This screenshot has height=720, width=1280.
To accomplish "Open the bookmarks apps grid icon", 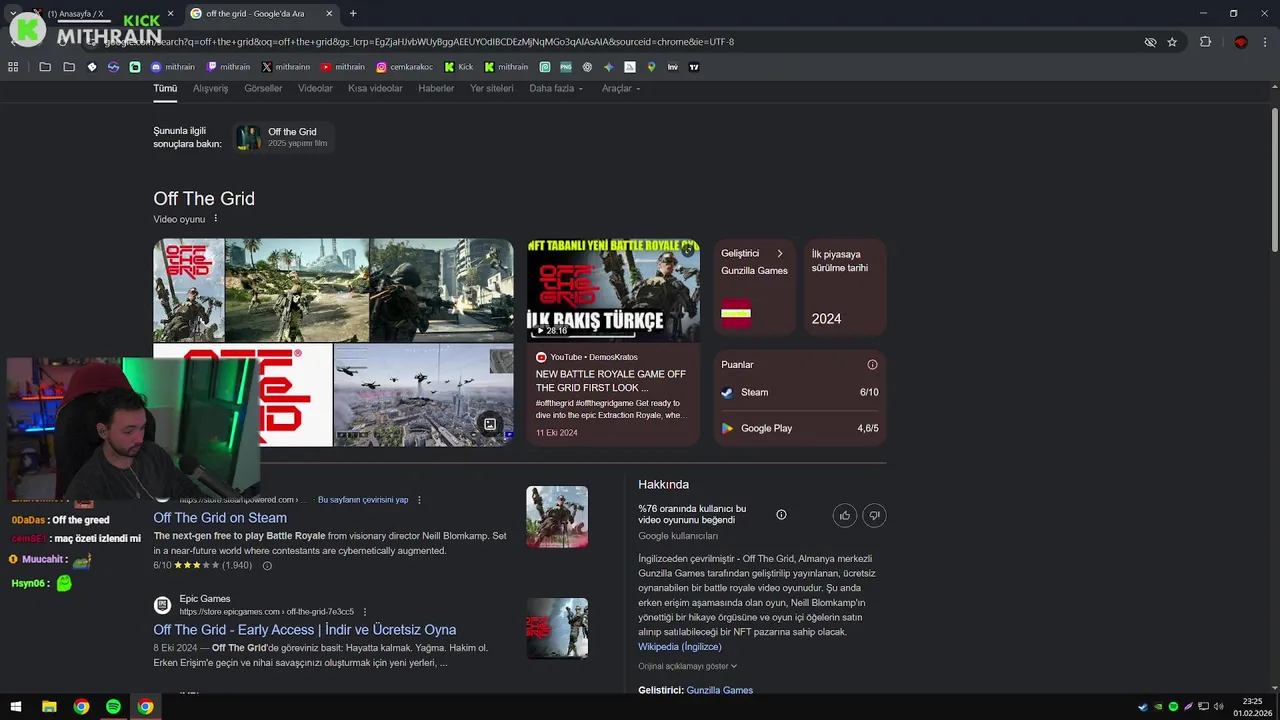I will (13, 67).
